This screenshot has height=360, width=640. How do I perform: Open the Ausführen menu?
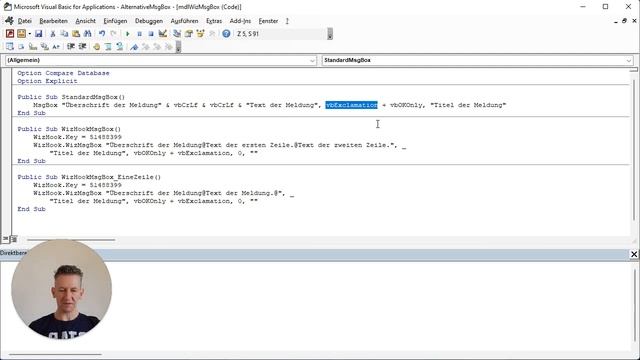point(184,21)
